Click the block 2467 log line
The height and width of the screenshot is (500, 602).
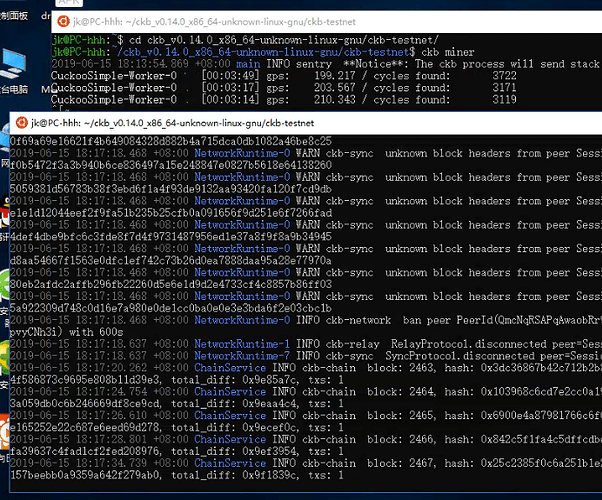pyautogui.click(x=306, y=469)
